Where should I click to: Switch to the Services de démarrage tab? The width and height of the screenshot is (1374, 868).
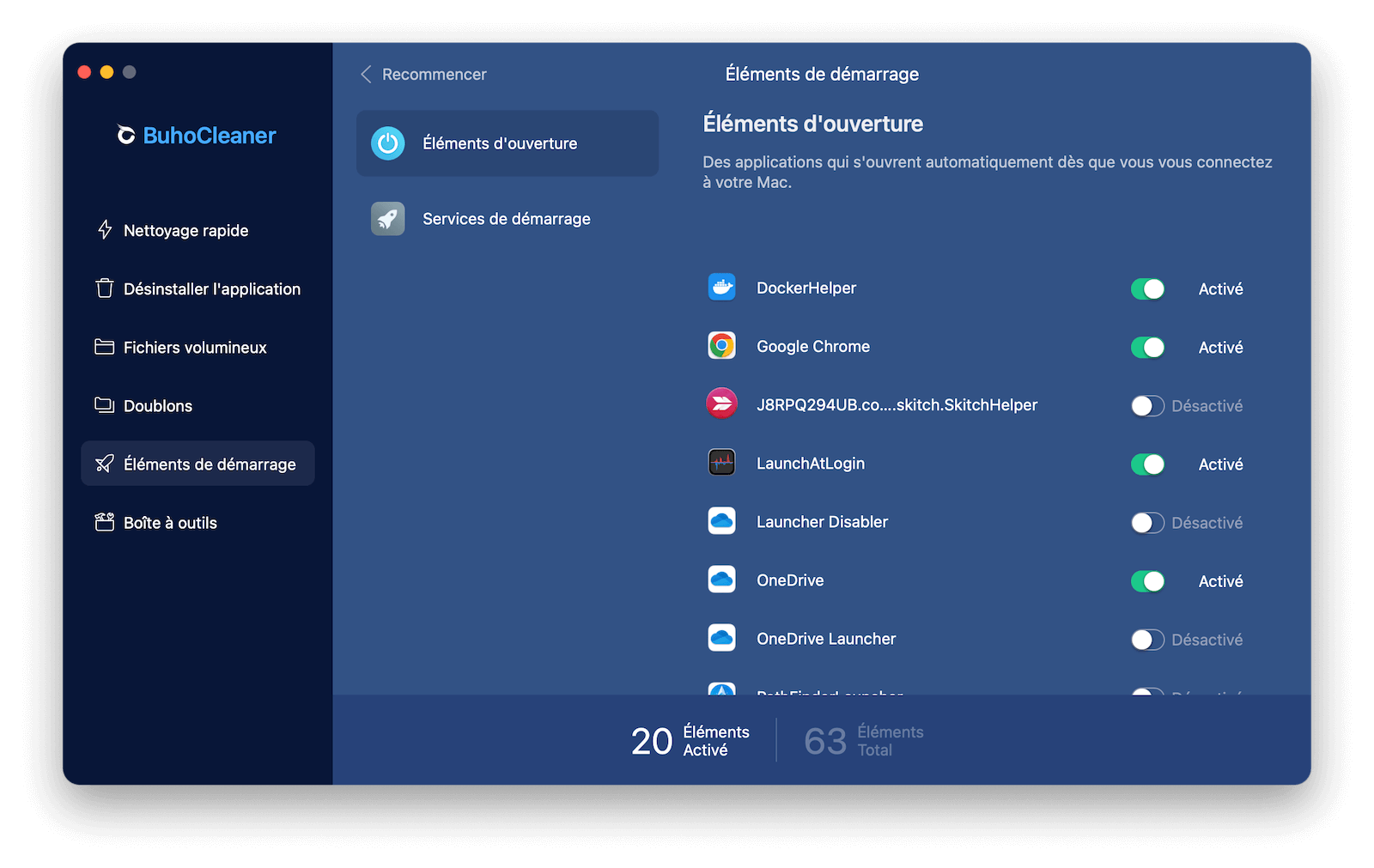(x=508, y=219)
